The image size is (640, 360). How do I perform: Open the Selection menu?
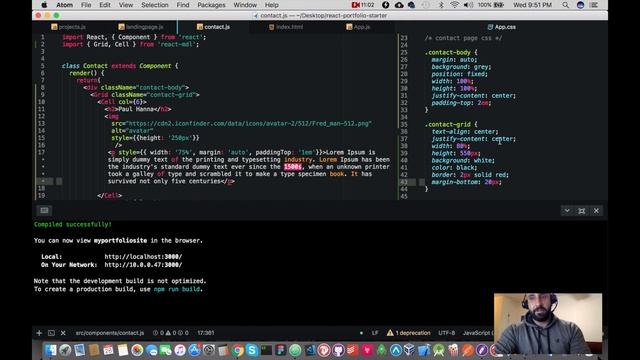[x=155, y=5]
